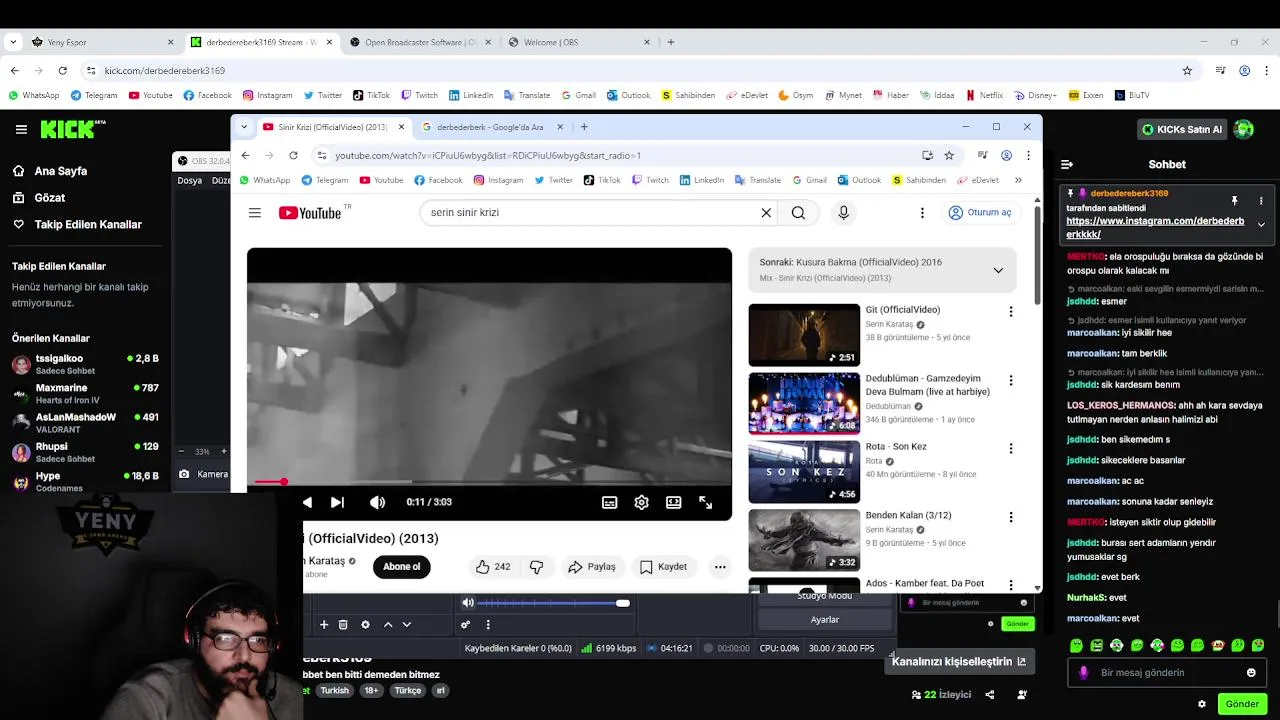1280x720 pixels.
Task: Open YouTube guide menu icon
Action: point(255,212)
